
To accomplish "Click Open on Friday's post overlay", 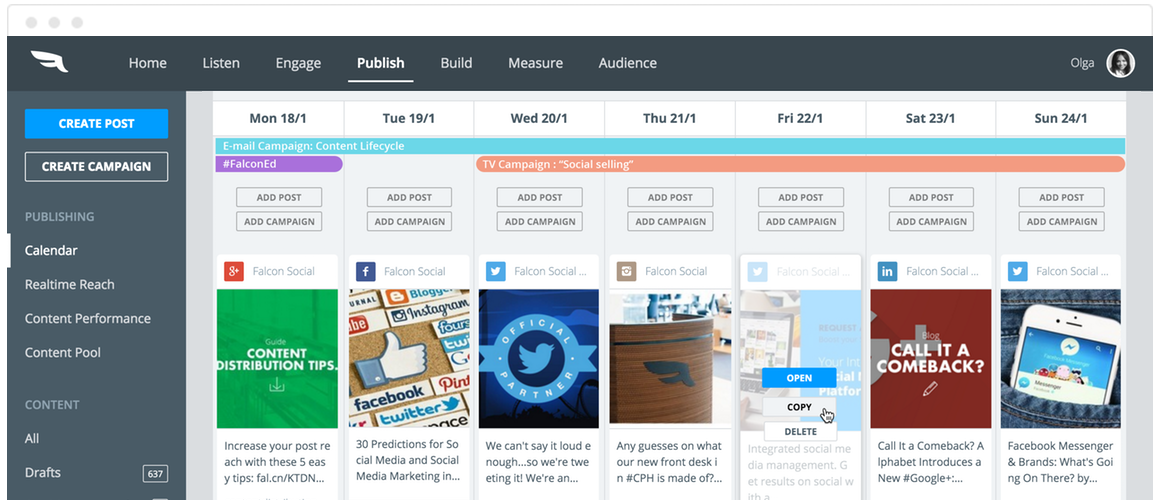I will 800,378.
